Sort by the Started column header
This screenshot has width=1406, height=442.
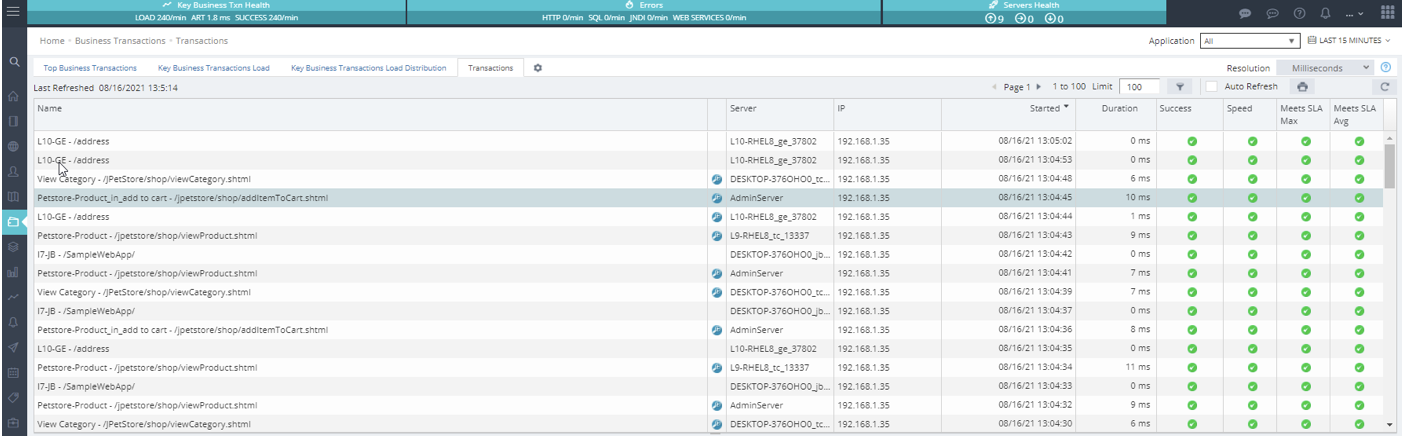[1049, 107]
